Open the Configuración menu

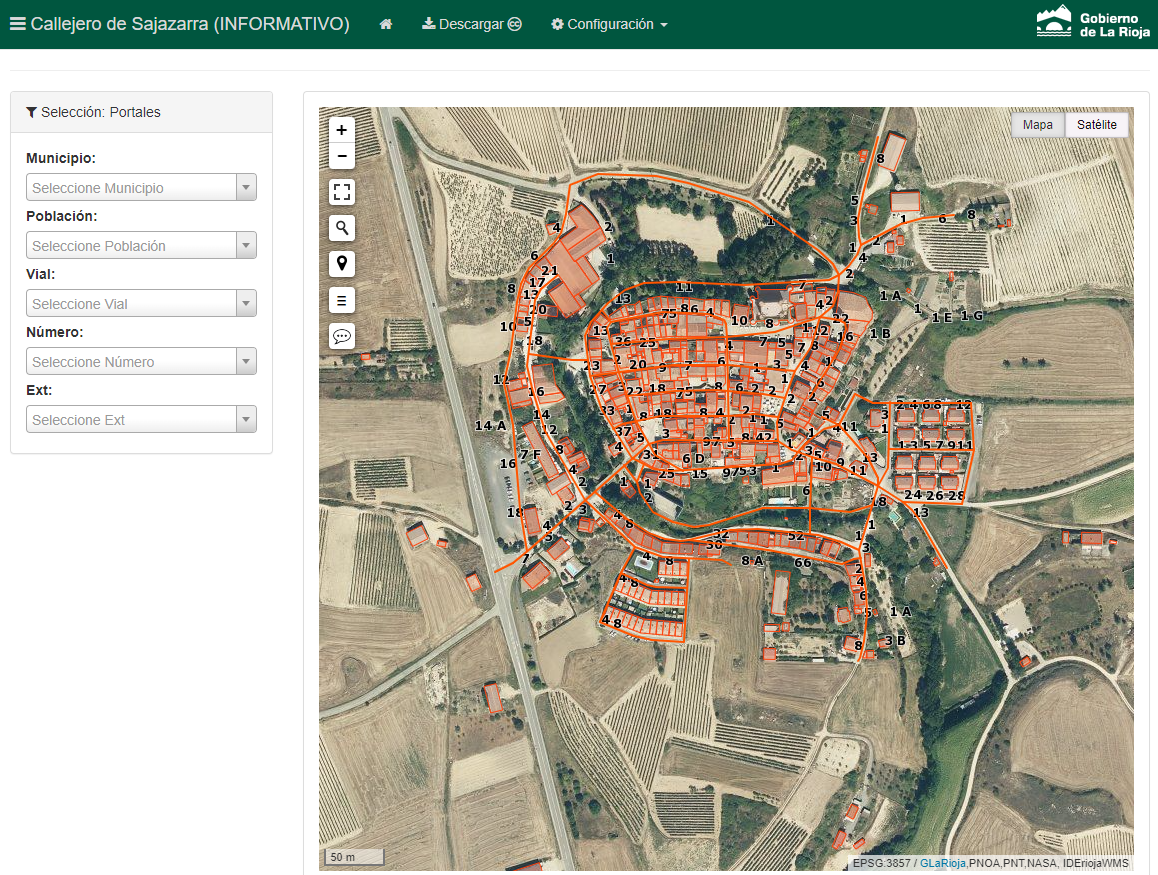[x=609, y=24]
